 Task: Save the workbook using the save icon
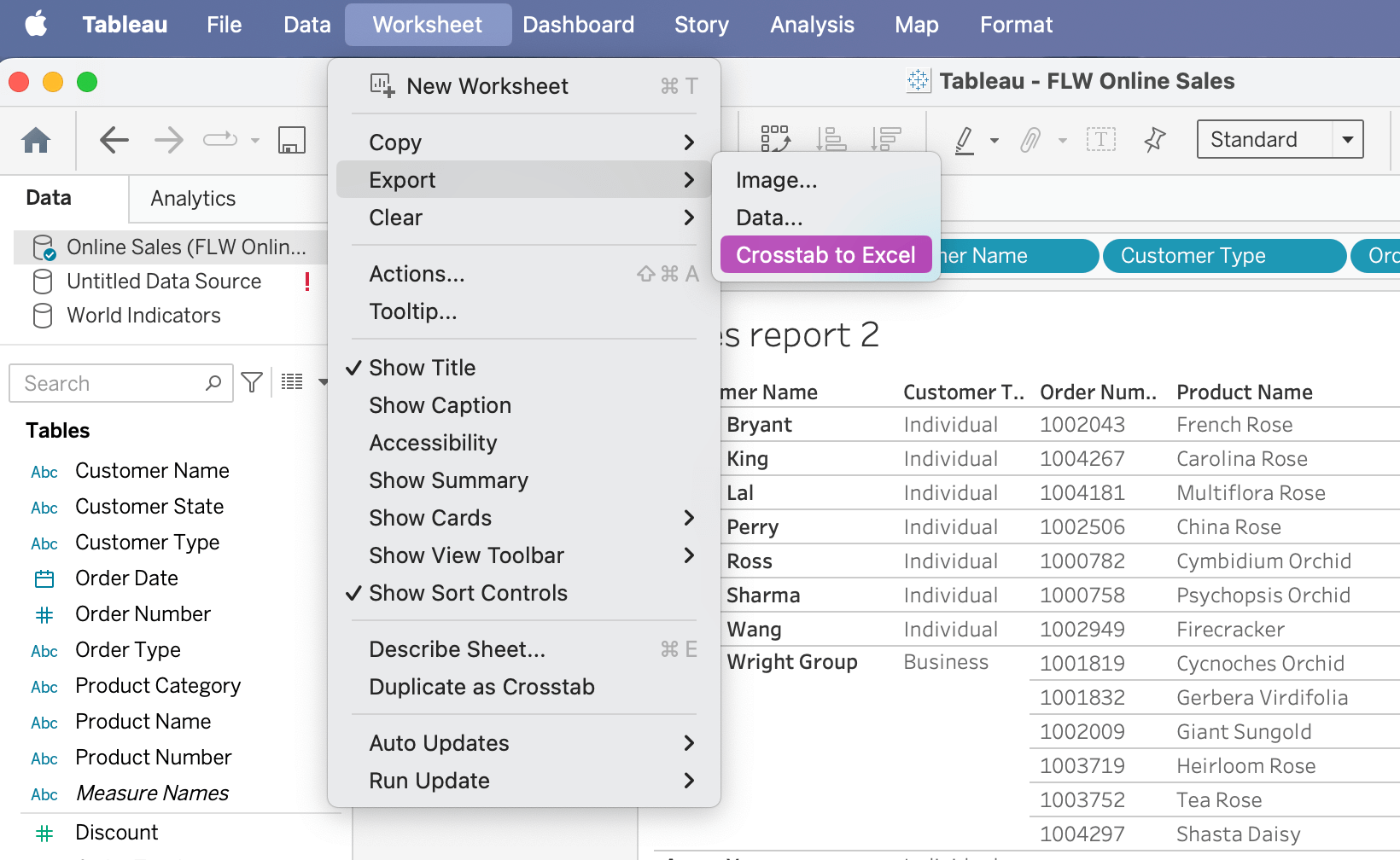coord(291,139)
